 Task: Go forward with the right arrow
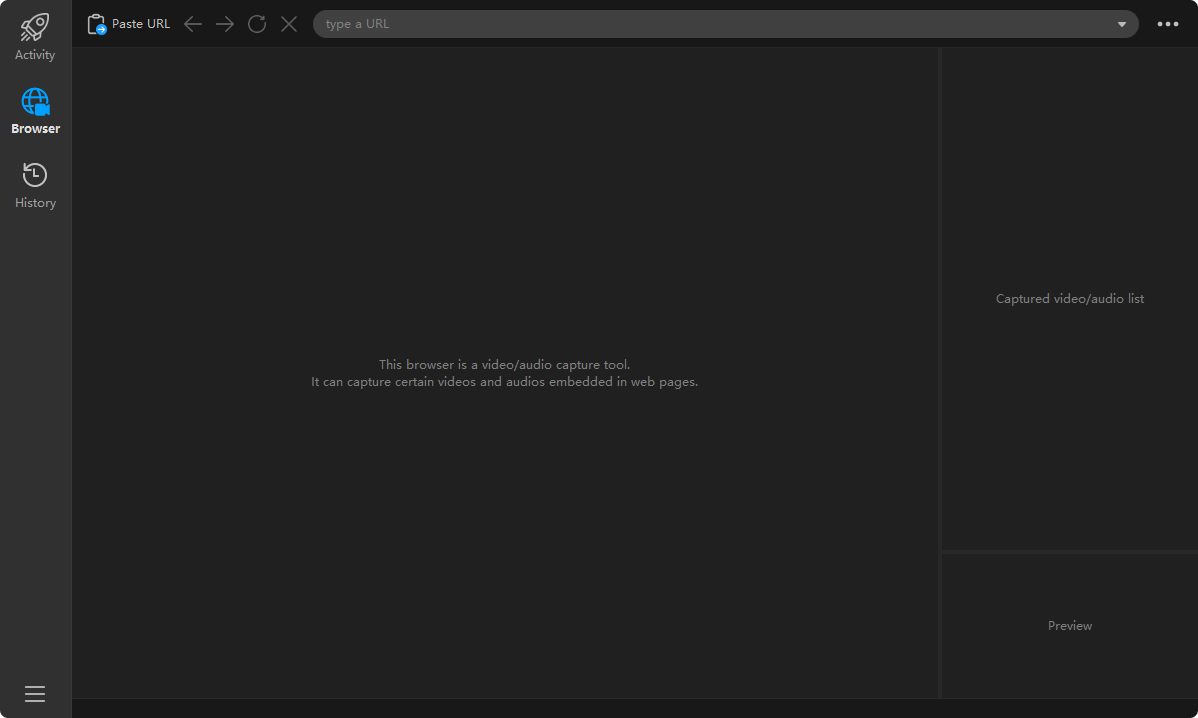(225, 24)
